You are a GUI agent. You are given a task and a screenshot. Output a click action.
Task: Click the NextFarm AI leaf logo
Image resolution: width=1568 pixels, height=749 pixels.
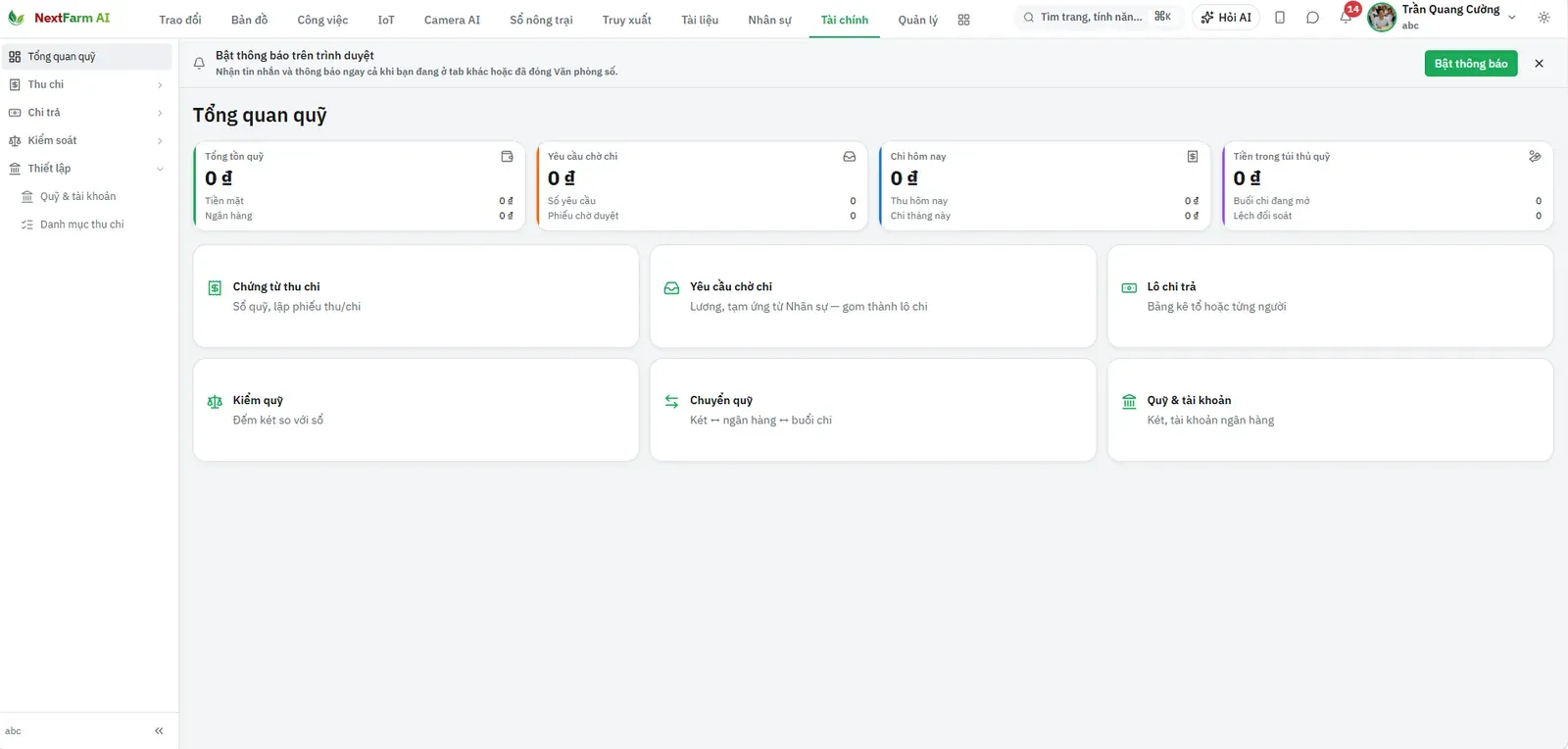16,18
